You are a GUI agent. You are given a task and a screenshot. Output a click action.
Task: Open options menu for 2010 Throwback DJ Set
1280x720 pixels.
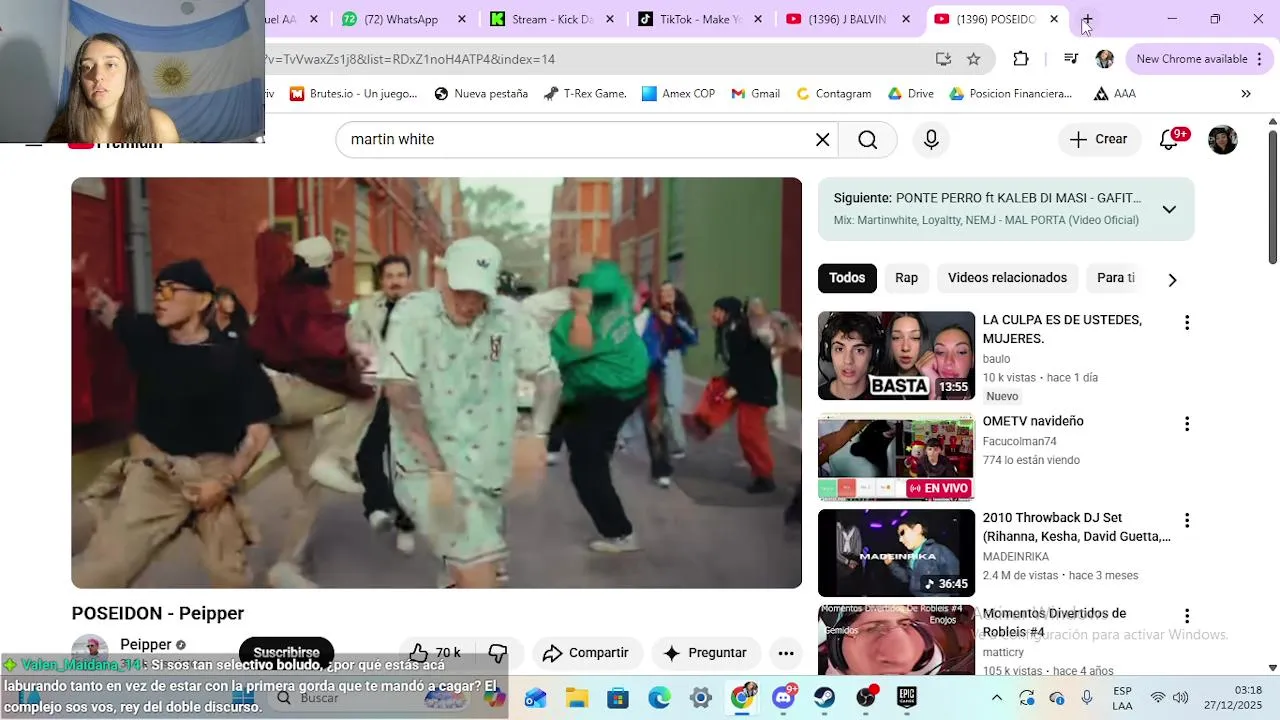pyautogui.click(x=1187, y=521)
